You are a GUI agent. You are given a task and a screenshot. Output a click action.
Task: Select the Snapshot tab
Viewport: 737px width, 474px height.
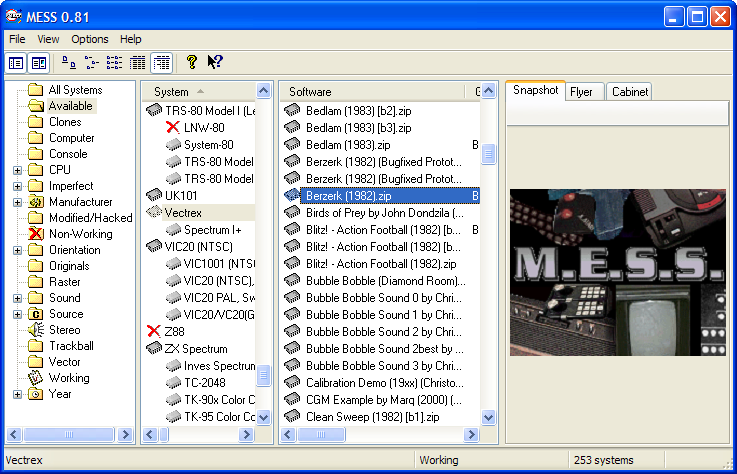(535, 90)
